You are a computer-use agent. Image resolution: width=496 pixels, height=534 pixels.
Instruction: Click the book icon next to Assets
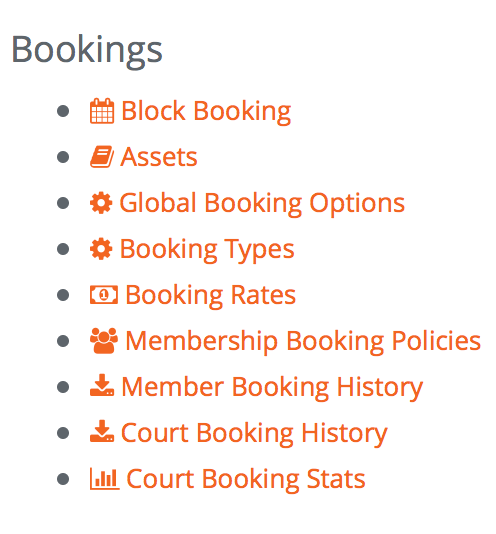(x=102, y=157)
